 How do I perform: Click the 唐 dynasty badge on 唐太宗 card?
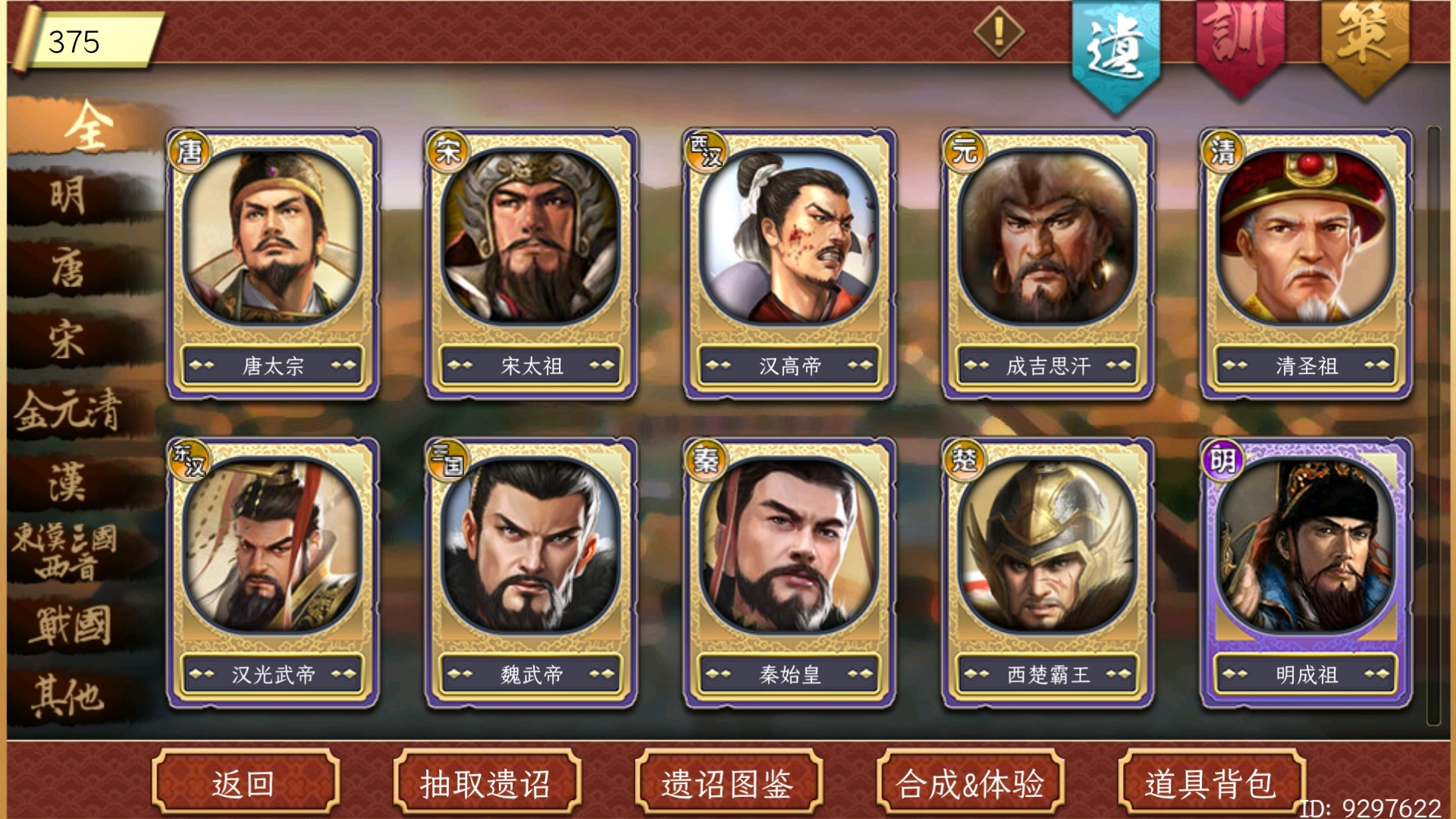[x=189, y=152]
